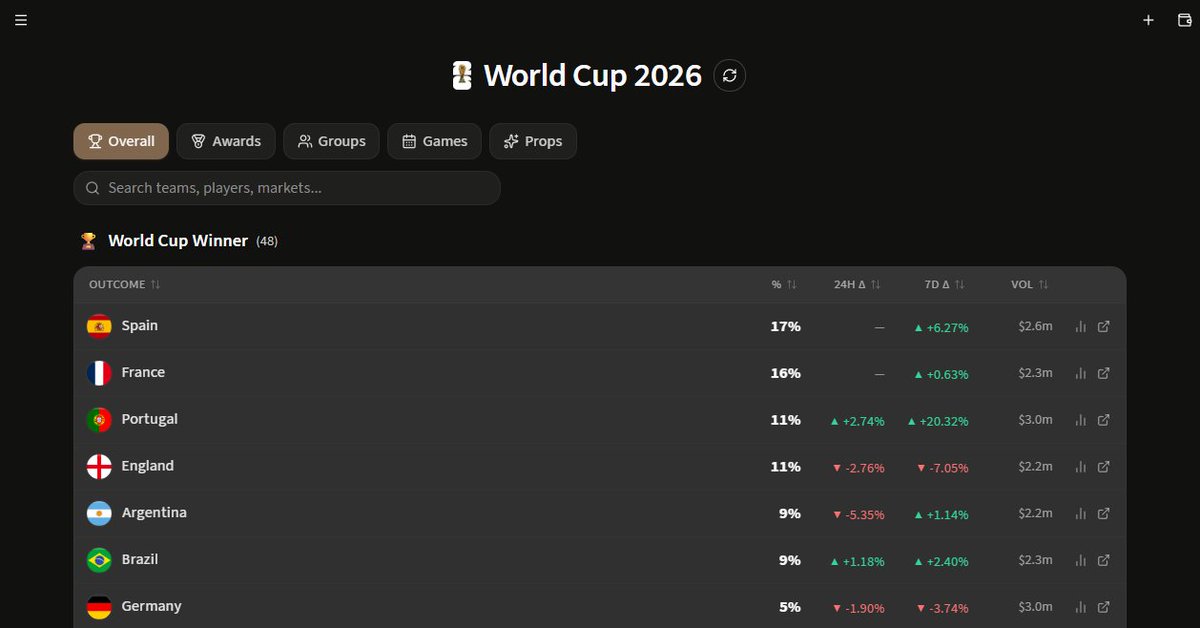This screenshot has height=628, width=1200.
Task: Refresh World Cup 2026 data
Action: (x=730, y=75)
